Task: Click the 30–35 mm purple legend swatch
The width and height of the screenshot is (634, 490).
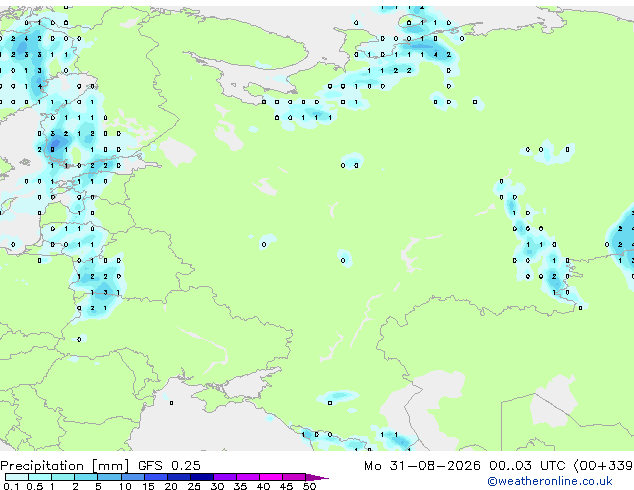Action: [x=225, y=477]
